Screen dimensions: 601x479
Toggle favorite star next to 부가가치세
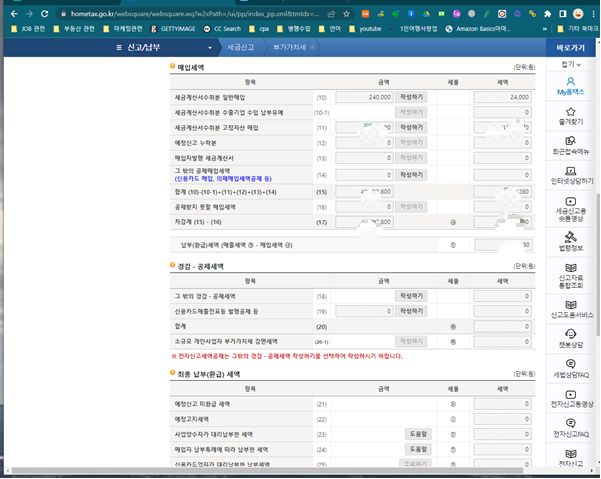(312, 47)
